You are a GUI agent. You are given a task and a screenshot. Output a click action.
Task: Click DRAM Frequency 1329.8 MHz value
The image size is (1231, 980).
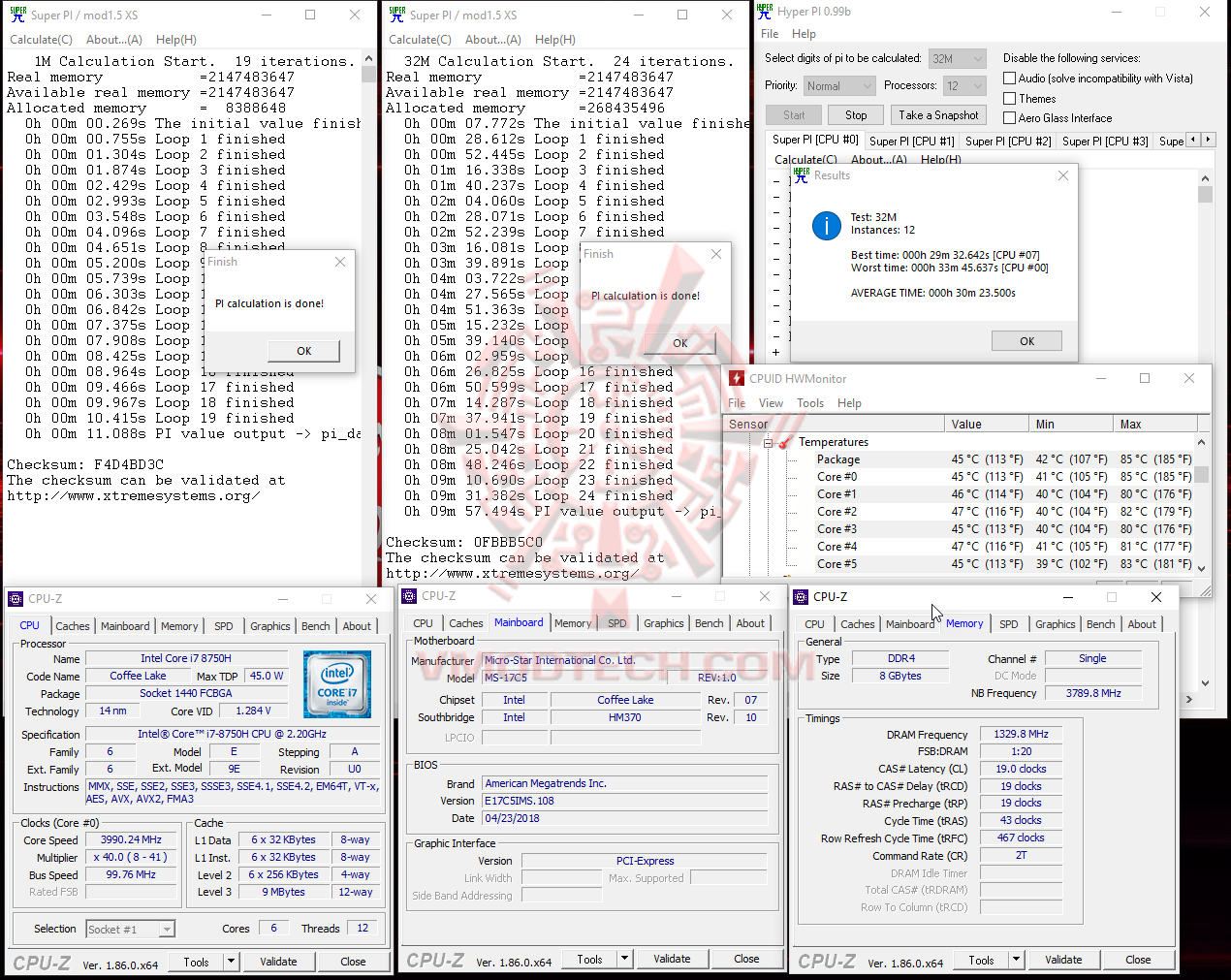[1022, 734]
